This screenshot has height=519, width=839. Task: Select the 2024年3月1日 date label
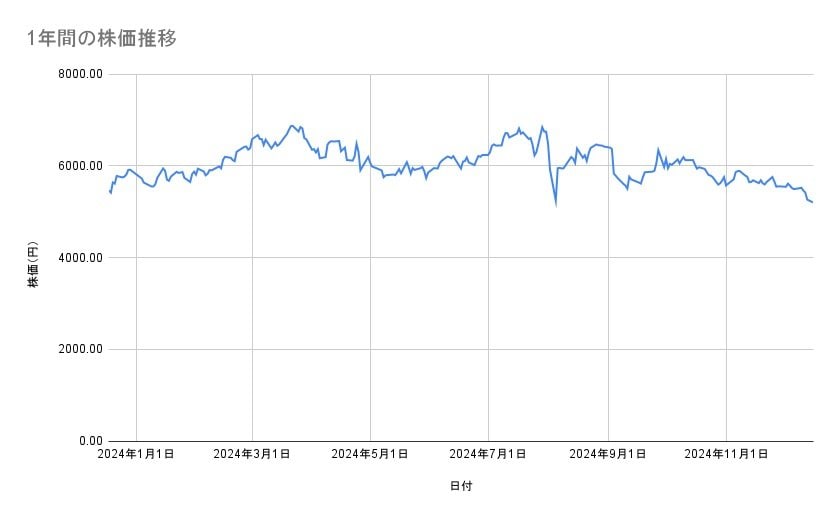pyautogui.click(x=252, y=454)
